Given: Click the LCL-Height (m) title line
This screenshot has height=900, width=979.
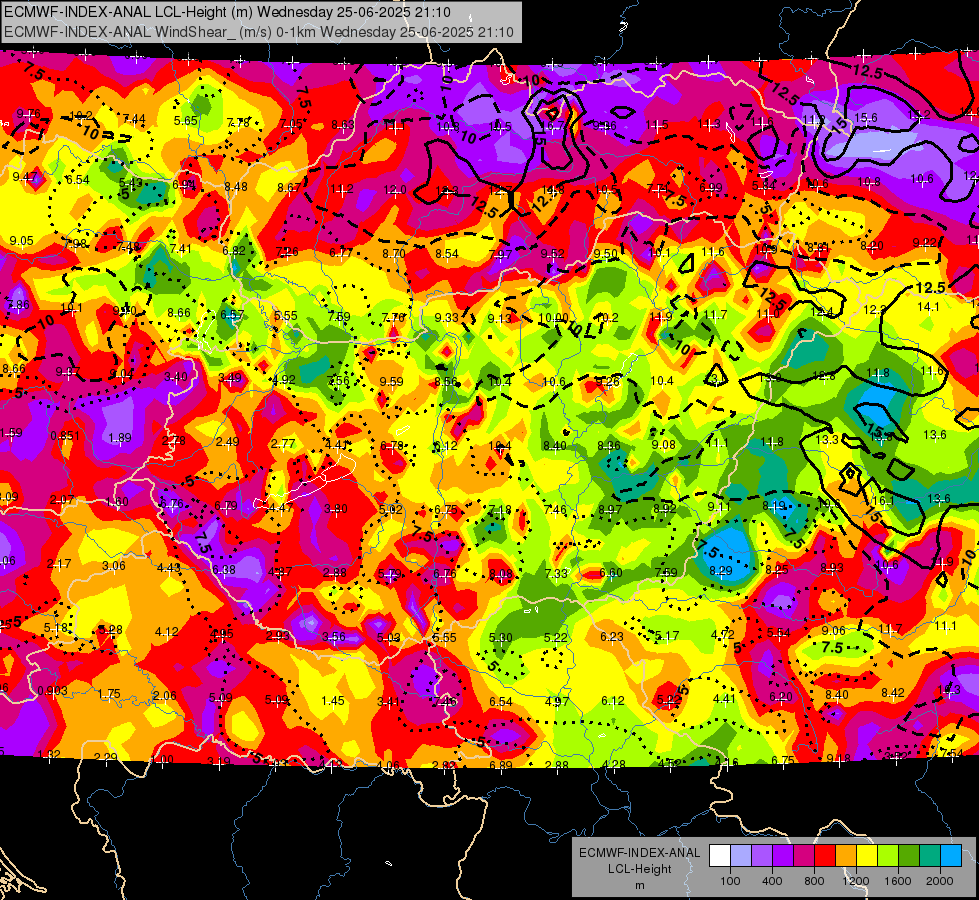Looking at the screenshot, I should click(x=227, y=12).
